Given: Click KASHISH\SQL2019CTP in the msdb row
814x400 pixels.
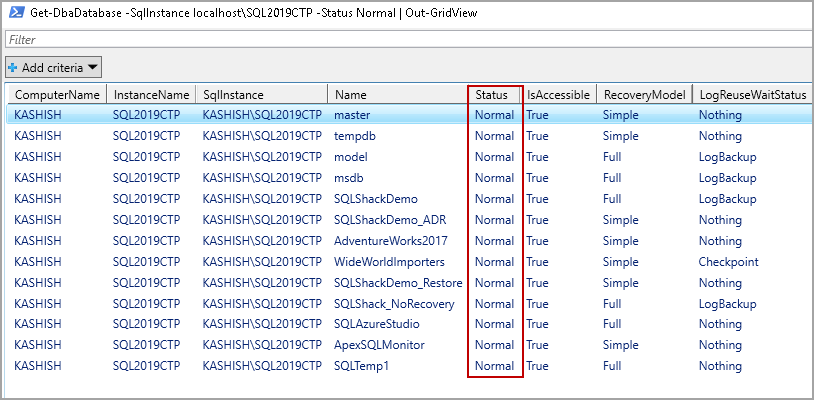Looking at the screenshot, I should tap(262, 178).
